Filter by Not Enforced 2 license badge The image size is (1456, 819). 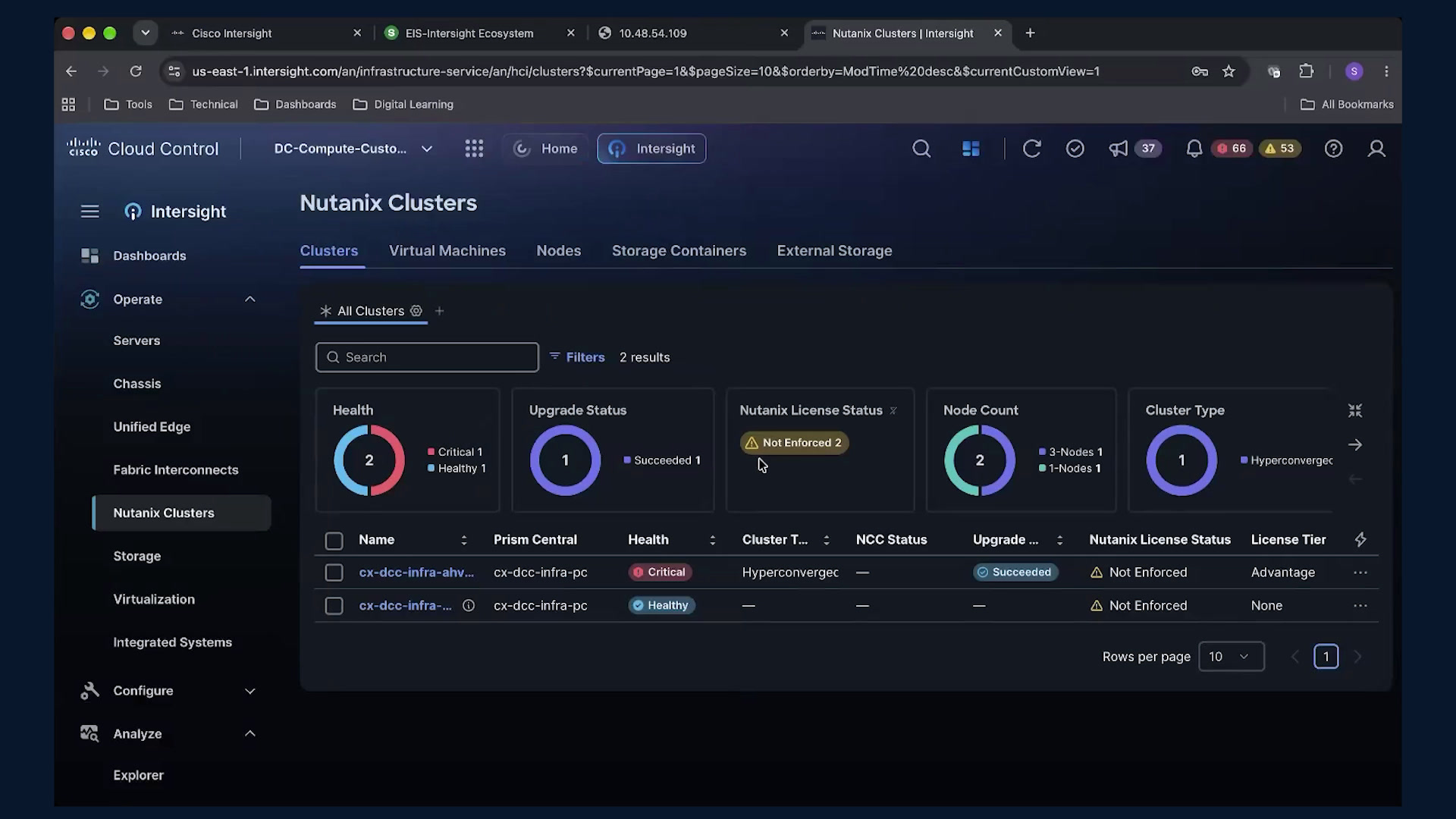point(794,443)
